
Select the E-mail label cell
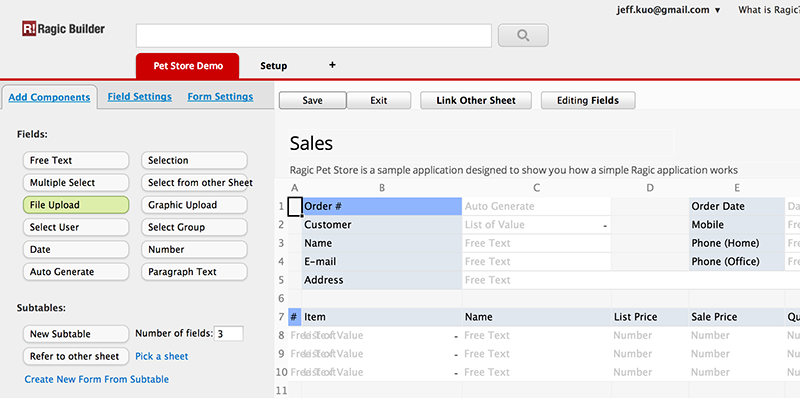(x=382, y=262)
